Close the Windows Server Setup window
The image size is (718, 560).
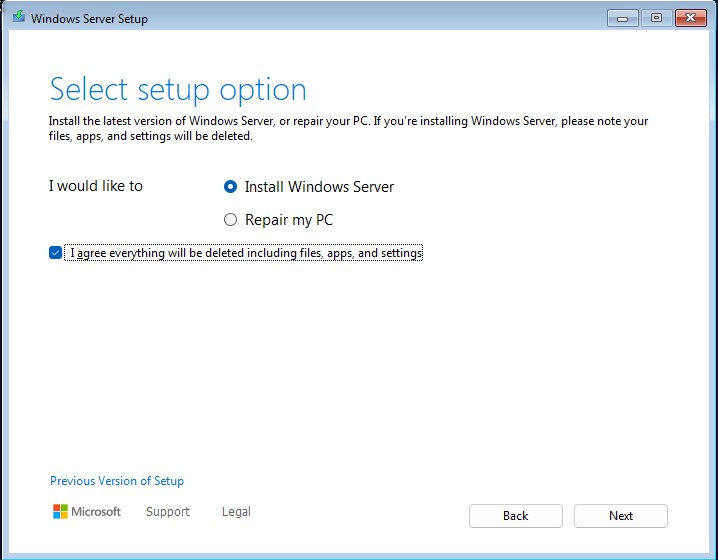point(690,17)
